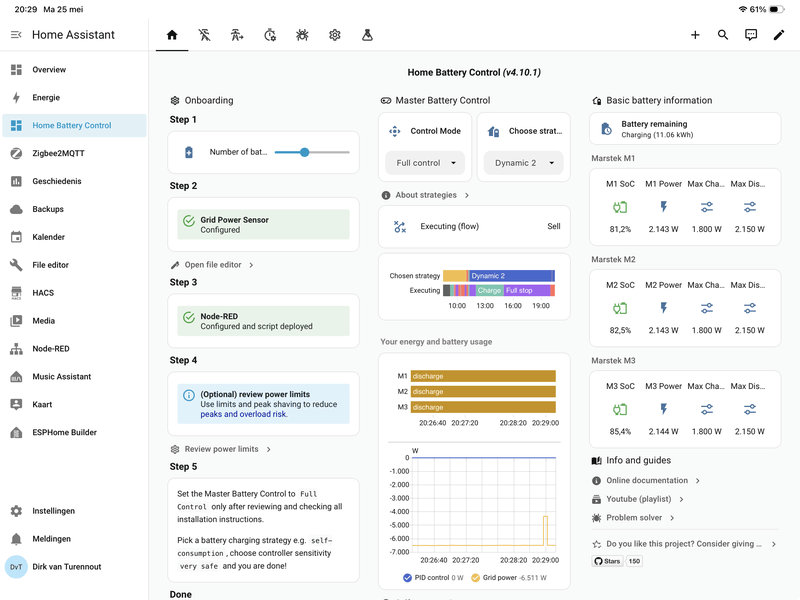The image size is (800, 600).
Task: Click the M1 discharge bar
Action: (x=483, y=376)
